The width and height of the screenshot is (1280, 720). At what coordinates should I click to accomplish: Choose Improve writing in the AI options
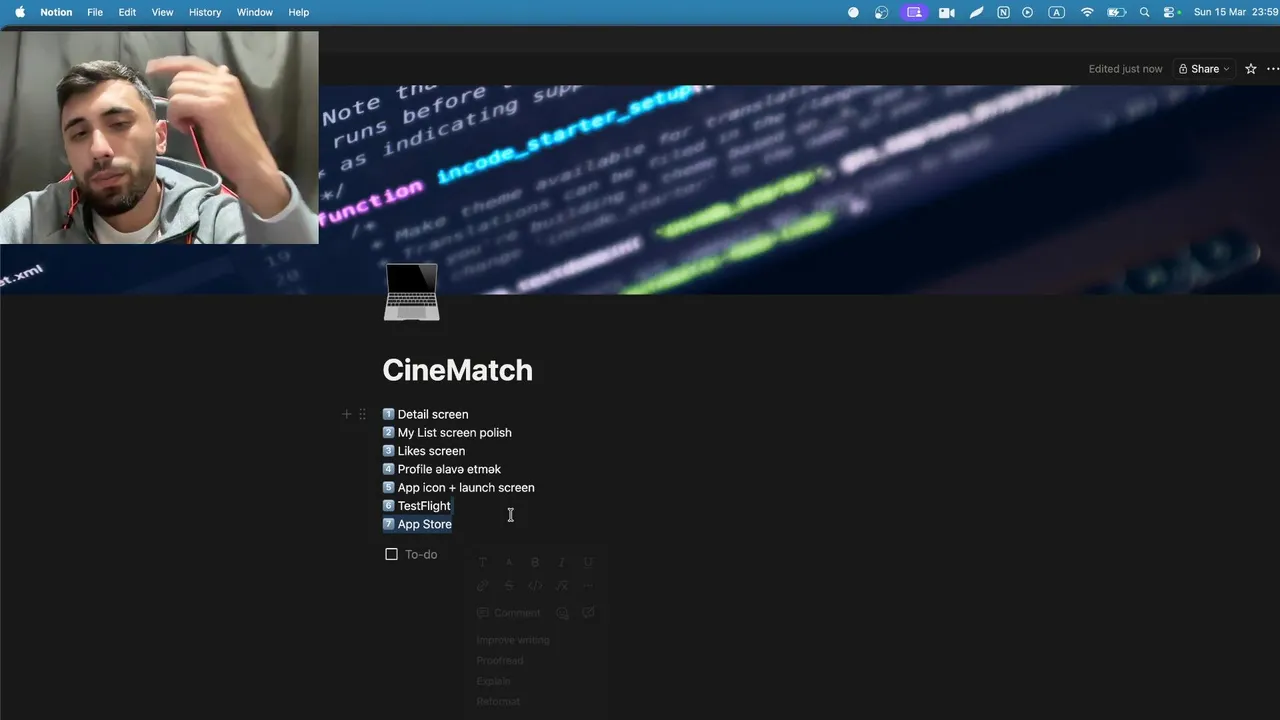pyautogui.click(x=513, y=640)
